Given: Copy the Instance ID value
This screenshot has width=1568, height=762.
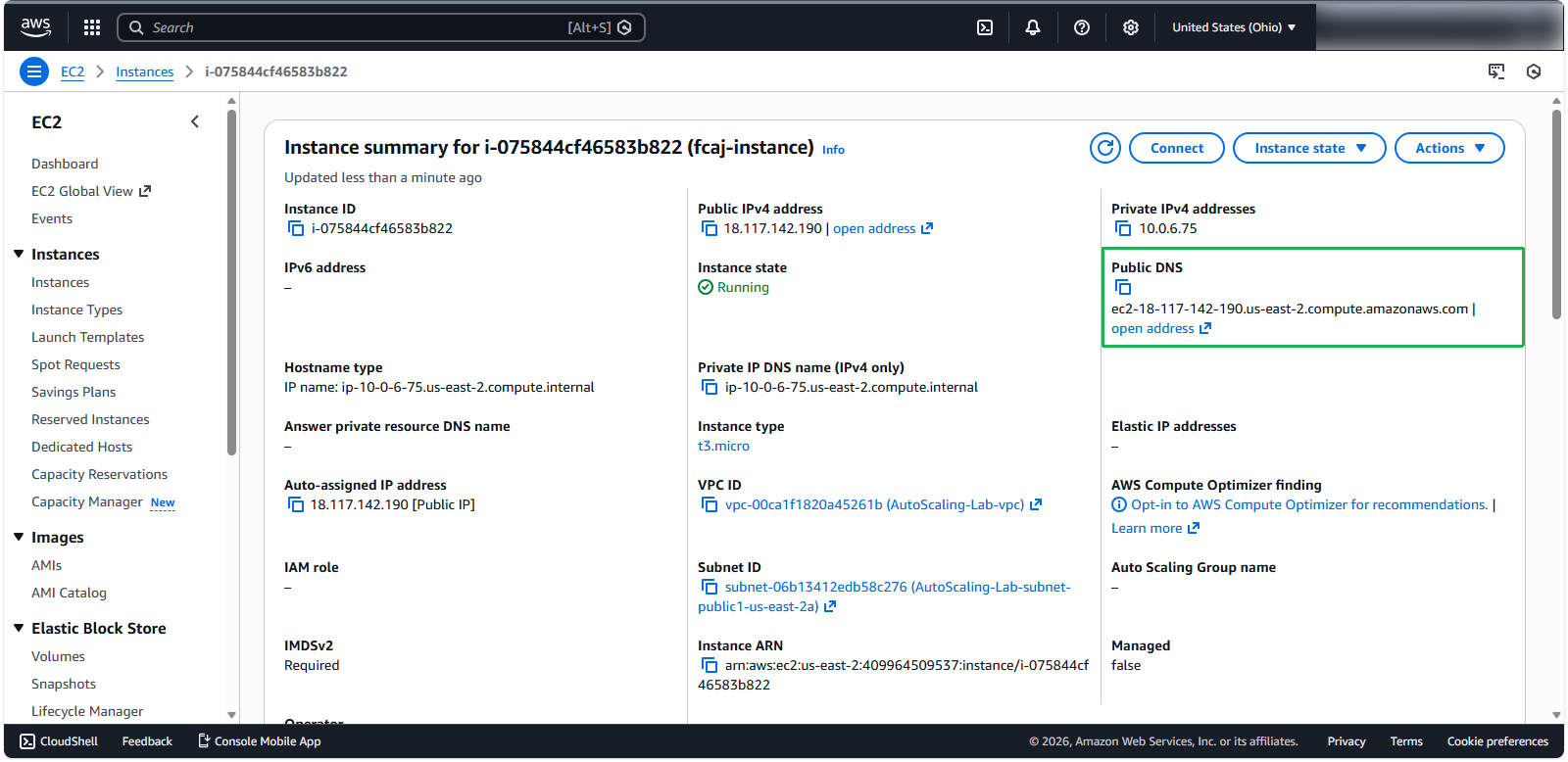Looking at the screenshot, I should [296, 228].
